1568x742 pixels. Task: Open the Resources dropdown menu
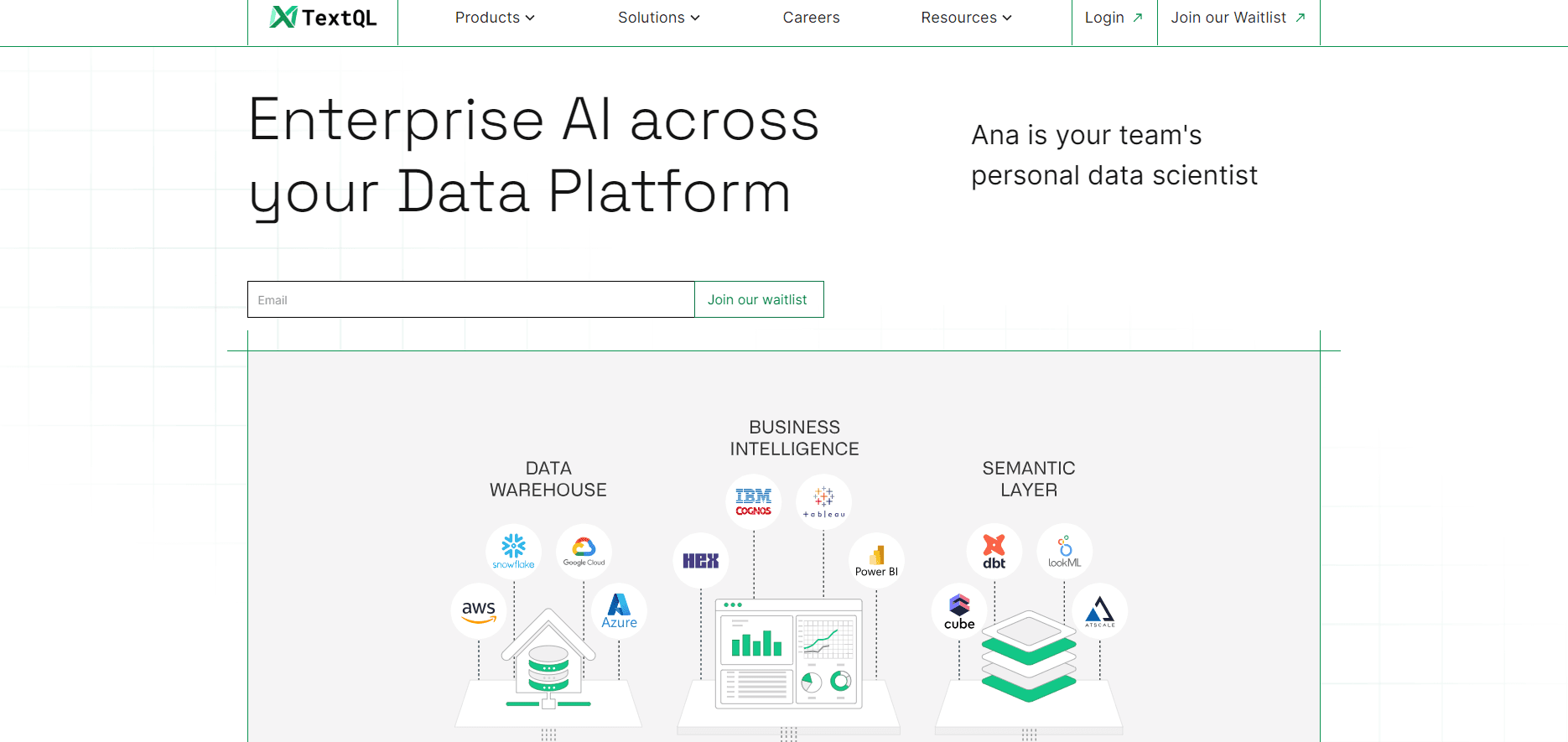pyautogui.click(x=966, y=18)
